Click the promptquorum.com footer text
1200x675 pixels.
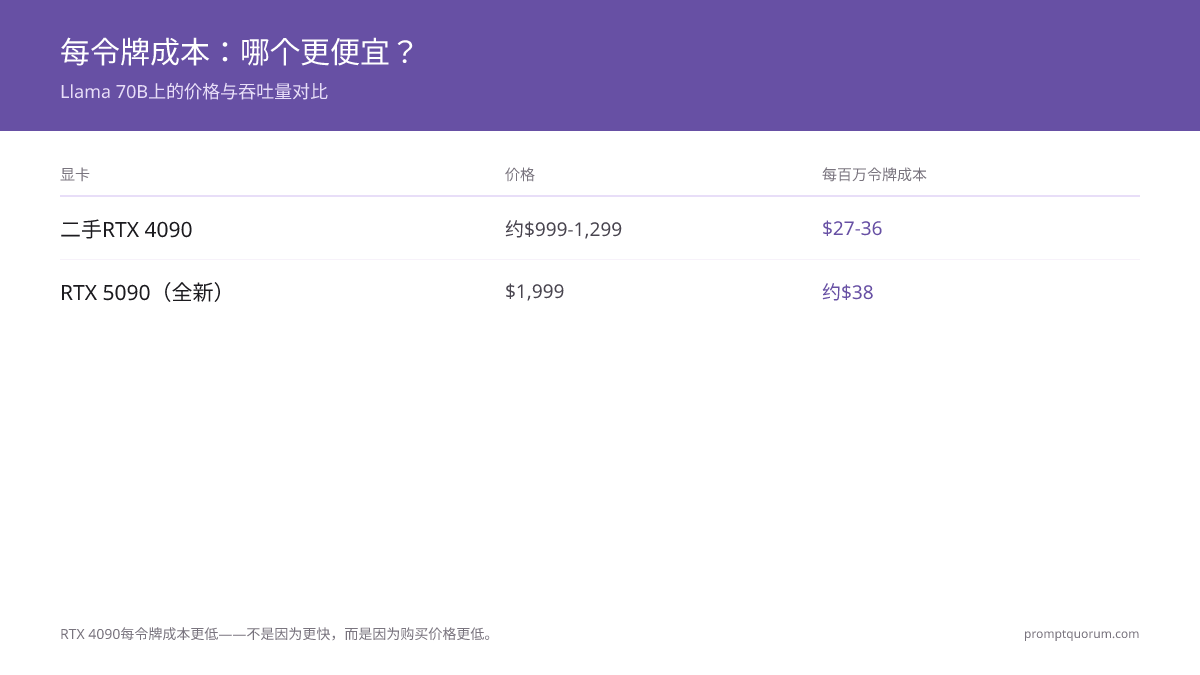tap(1081, 634)
